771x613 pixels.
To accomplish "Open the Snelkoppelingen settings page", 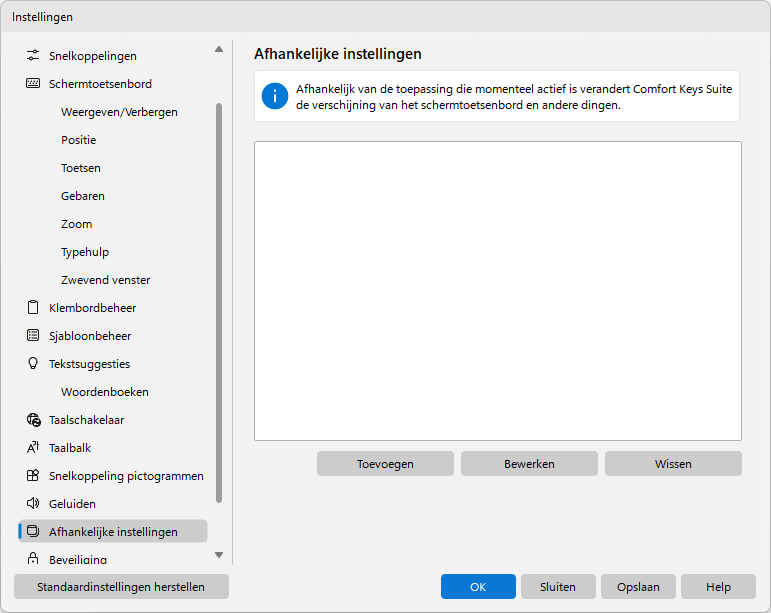I will [93, 56].
